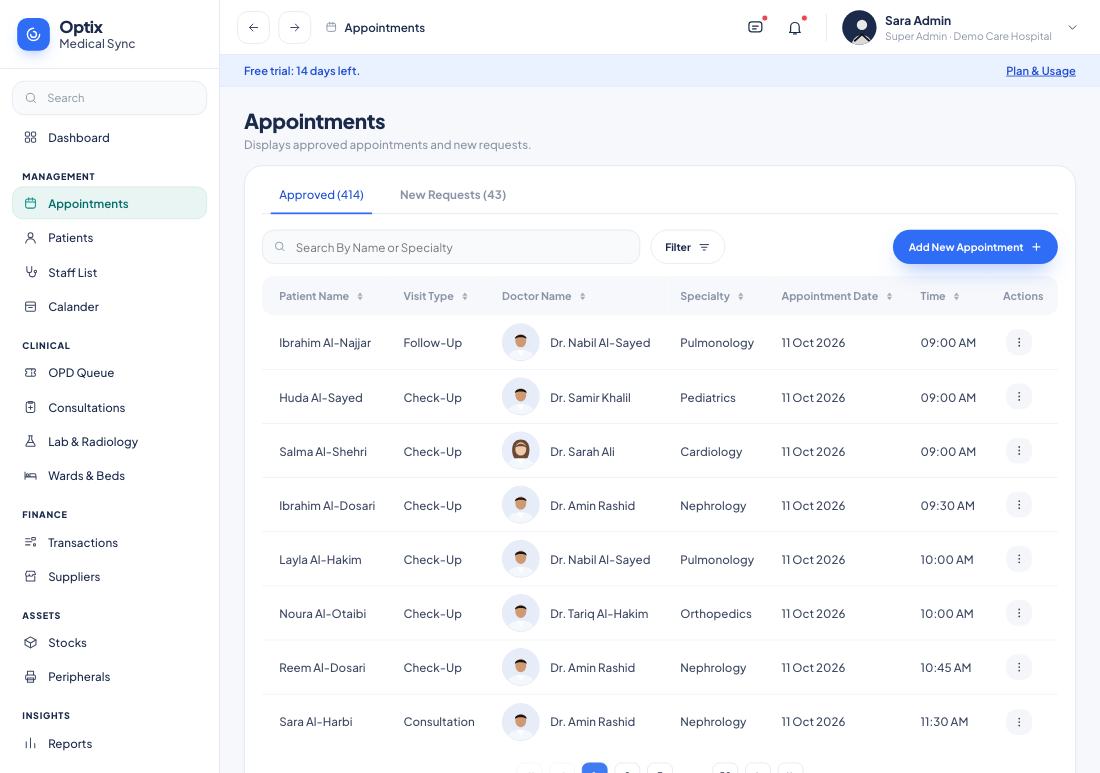Switch to the New Requests (43) tab
1100x773 pixels.
coord(452,195)
